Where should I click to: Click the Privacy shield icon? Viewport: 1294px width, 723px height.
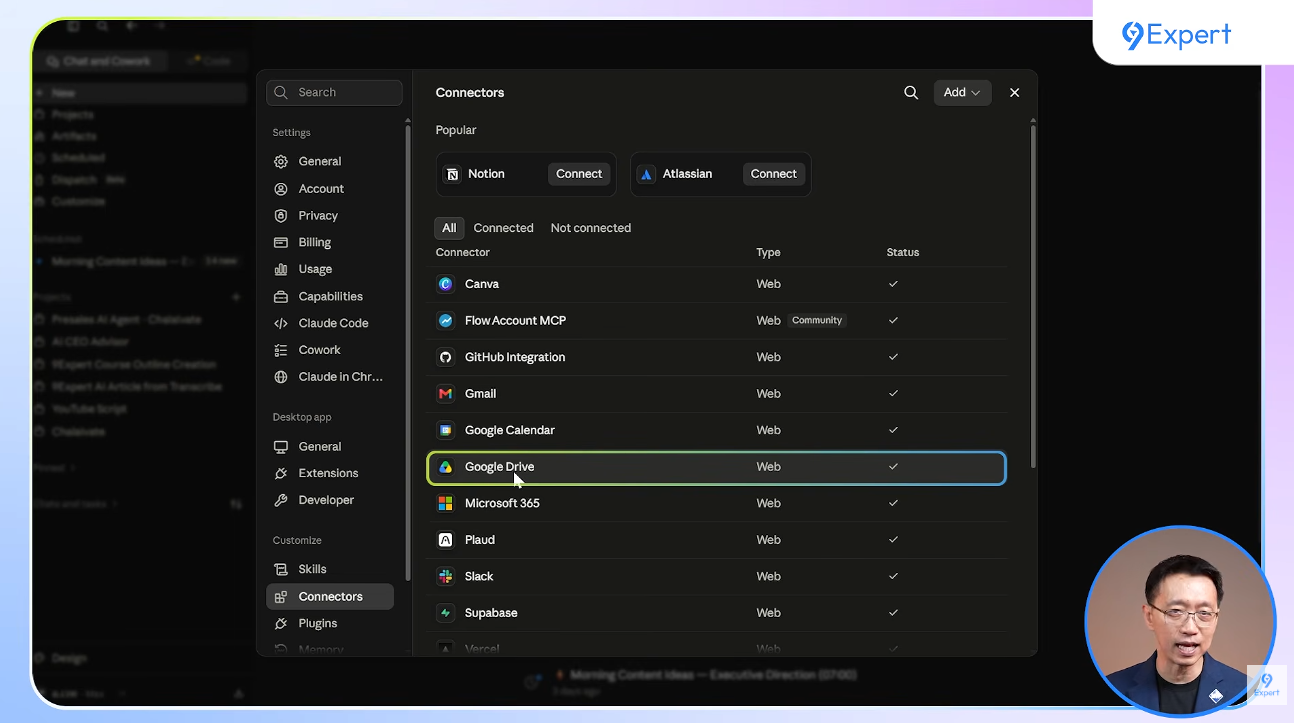pos(281,215)
